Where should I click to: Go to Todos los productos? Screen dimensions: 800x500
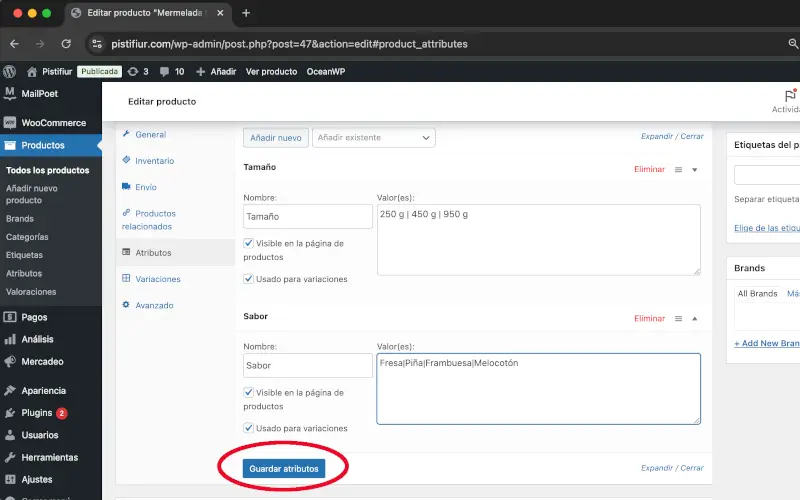[47, 170]
